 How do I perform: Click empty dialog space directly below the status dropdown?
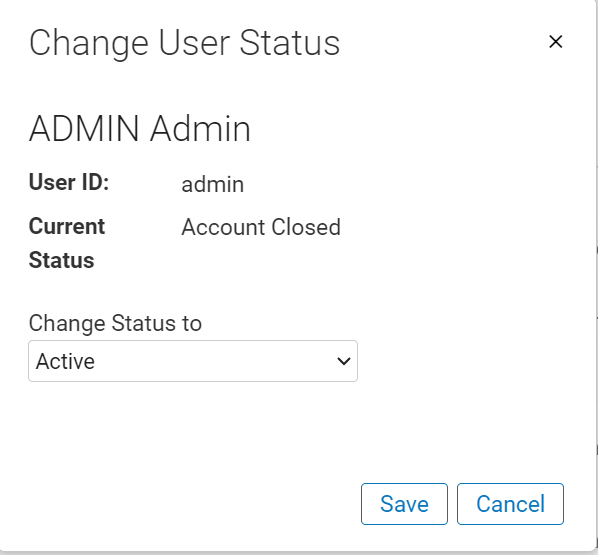pos(193,420)
